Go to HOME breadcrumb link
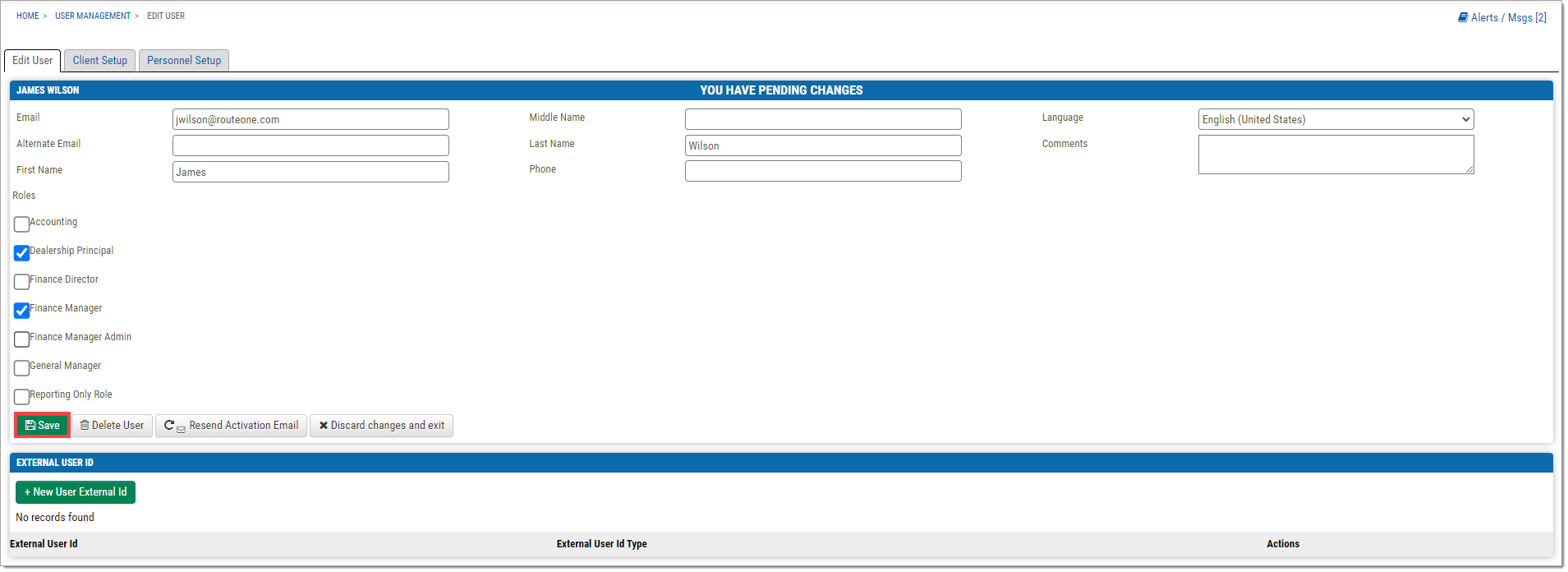The image size is (1568, 572). pyautogui.click(x=28, y=16)
